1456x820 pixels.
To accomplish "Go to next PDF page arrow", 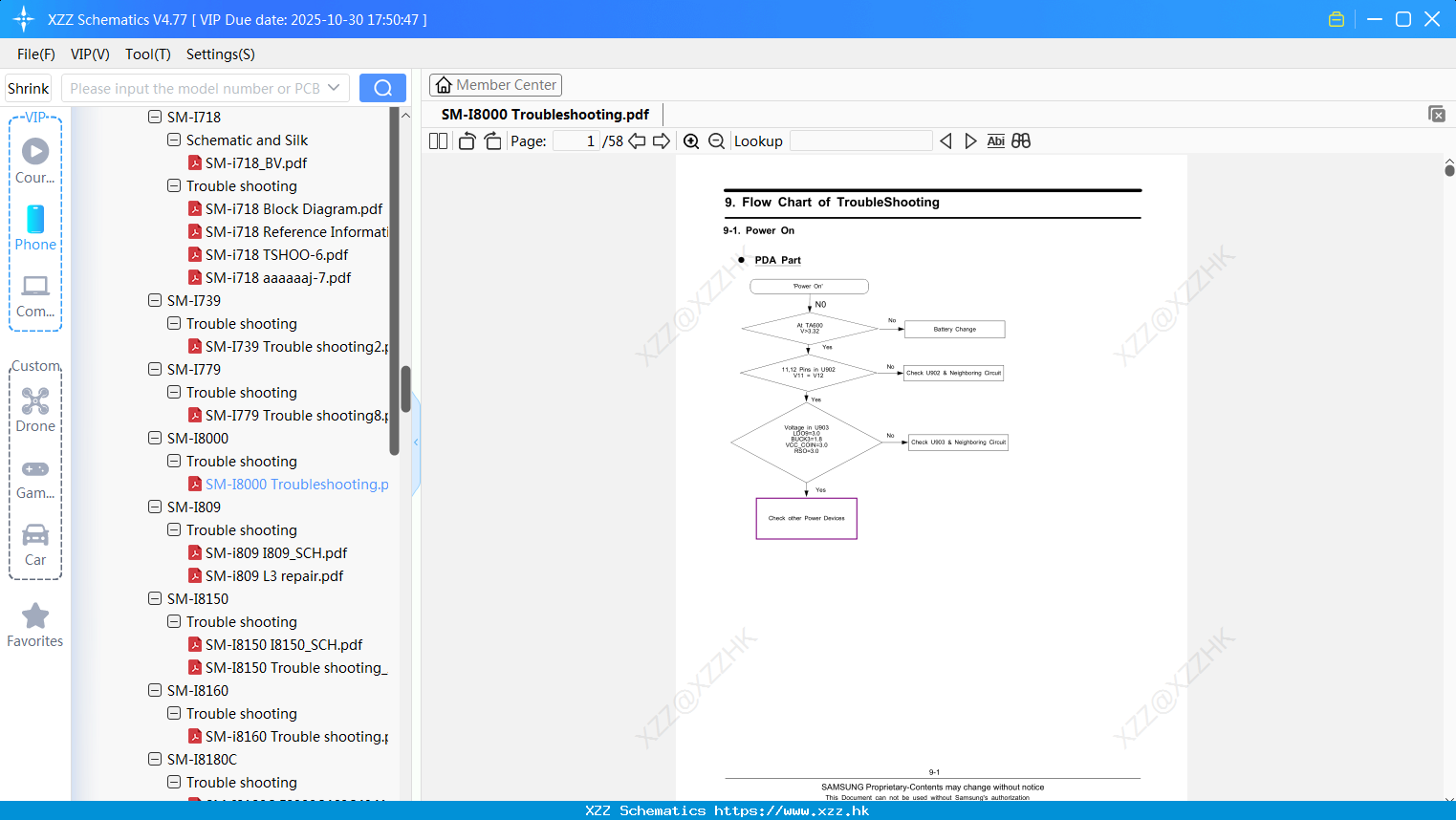I will coord(662,140).
